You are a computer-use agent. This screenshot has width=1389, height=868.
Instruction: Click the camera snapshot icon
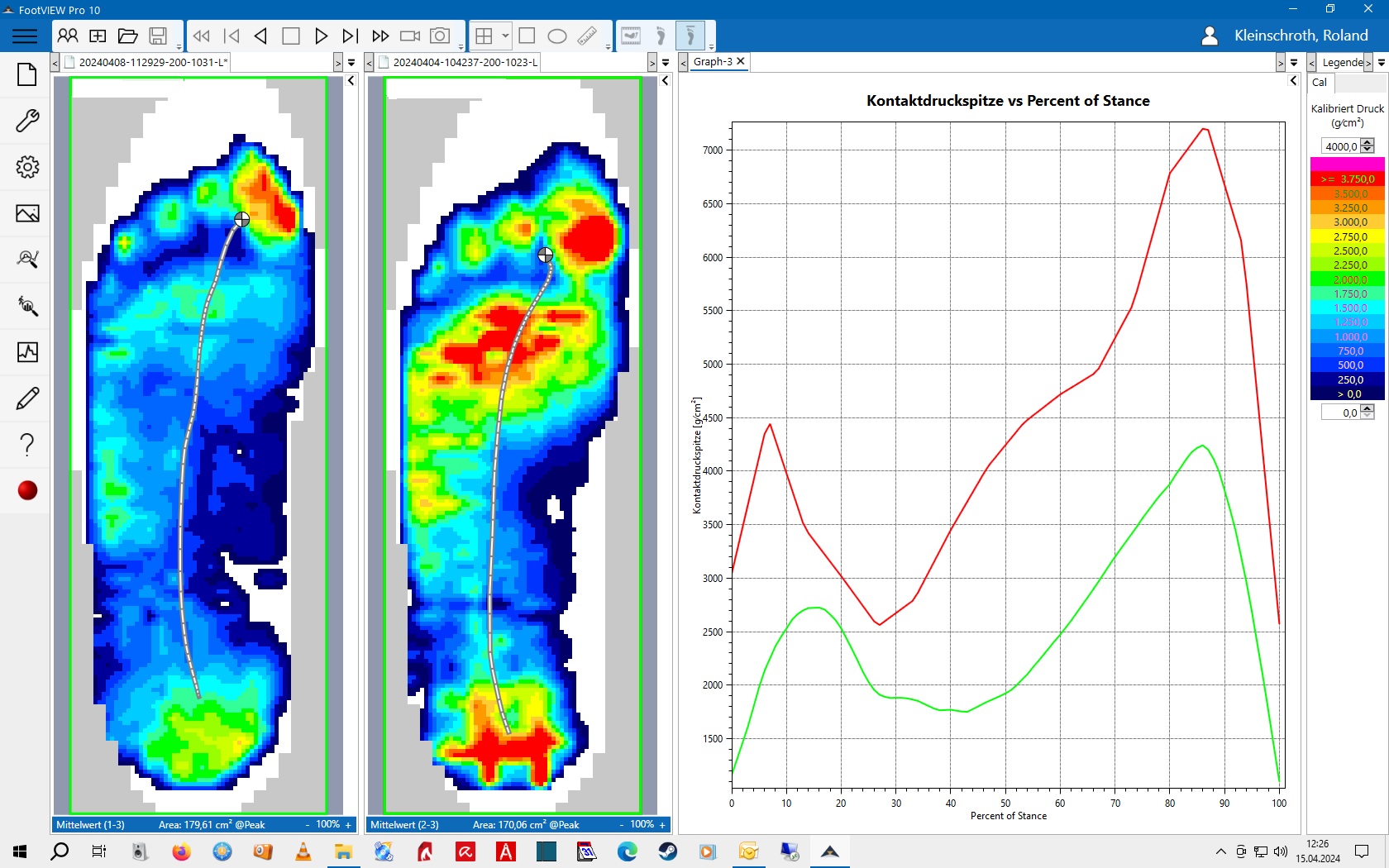point(440,36)
